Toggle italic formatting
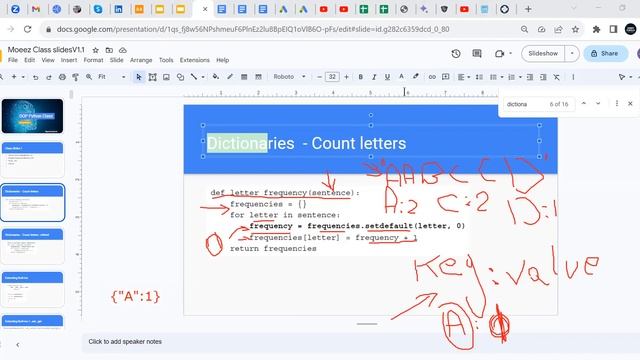This screenshot has width=640, height=360. point(374,77)
